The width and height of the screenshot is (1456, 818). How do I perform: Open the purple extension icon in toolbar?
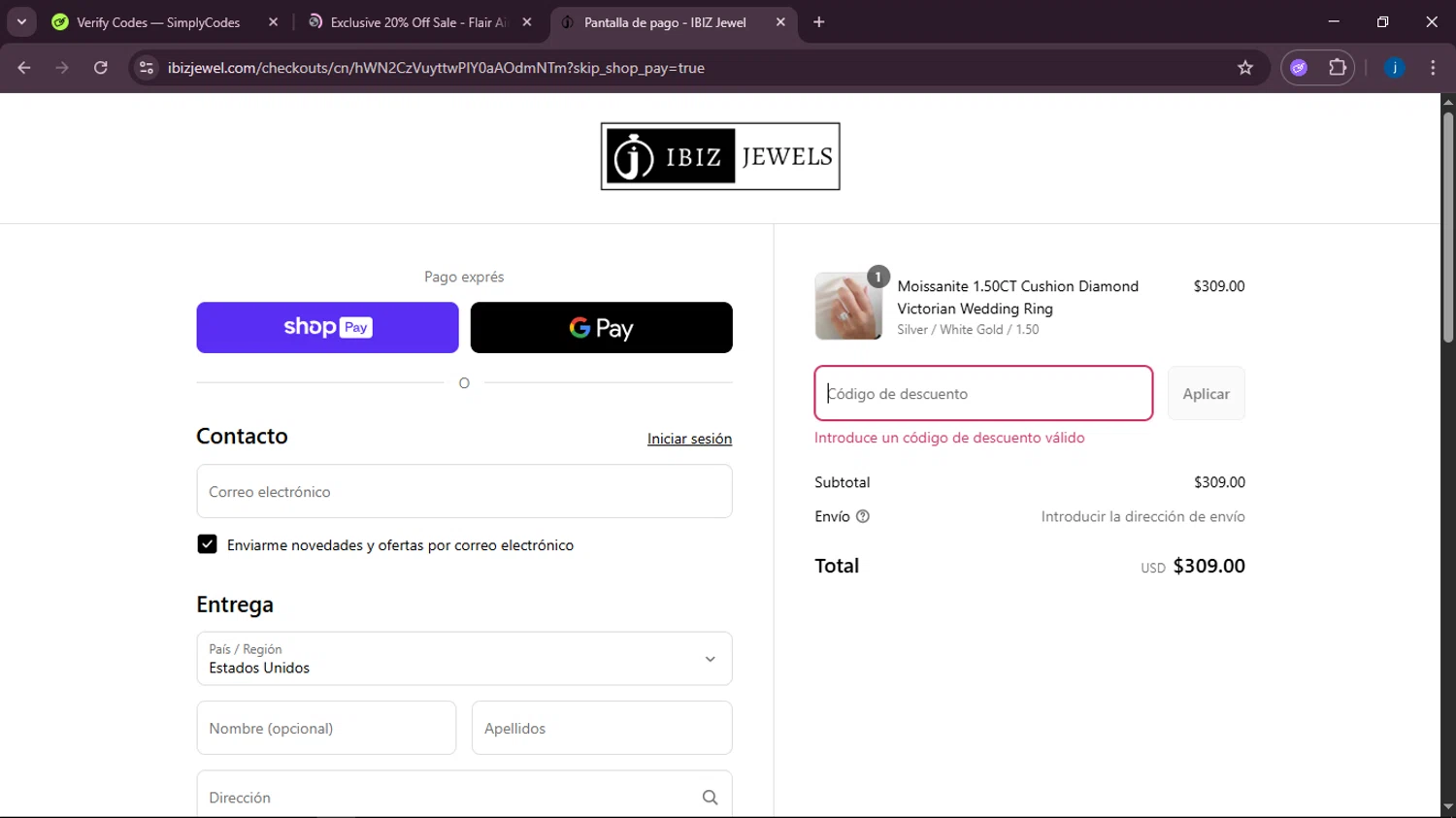[1299, 68]
